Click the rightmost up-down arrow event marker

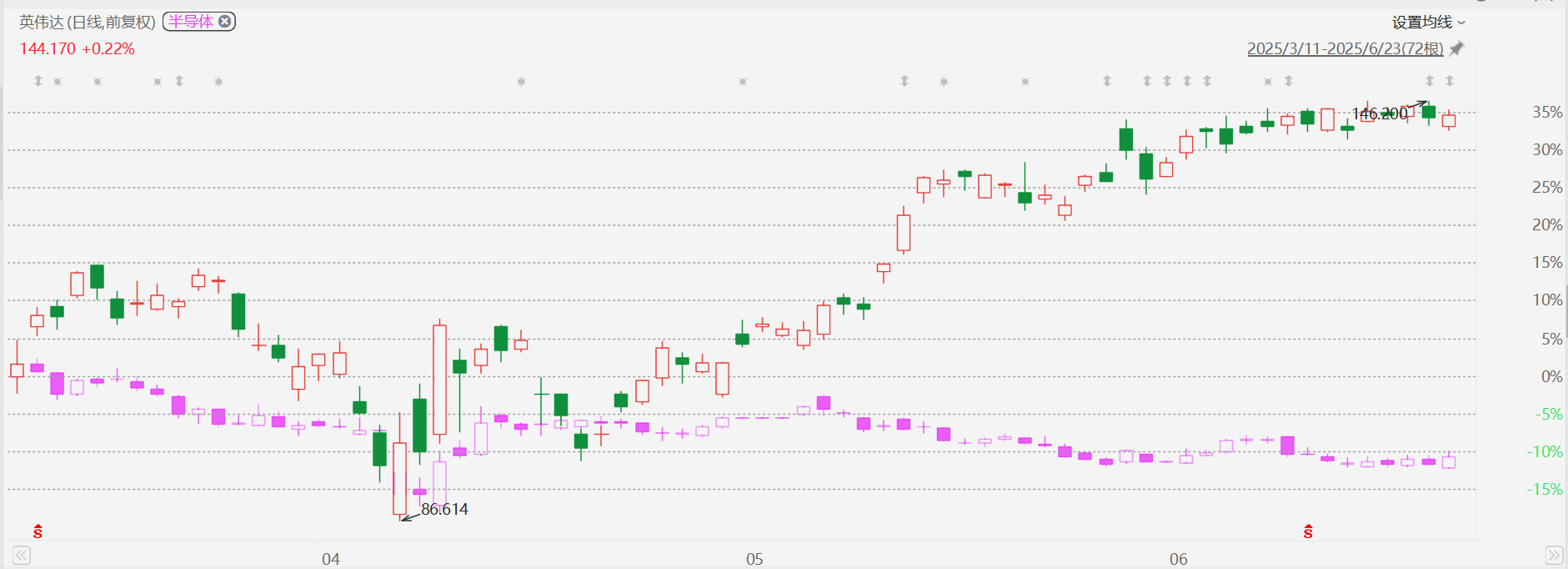coord(1450,81)
